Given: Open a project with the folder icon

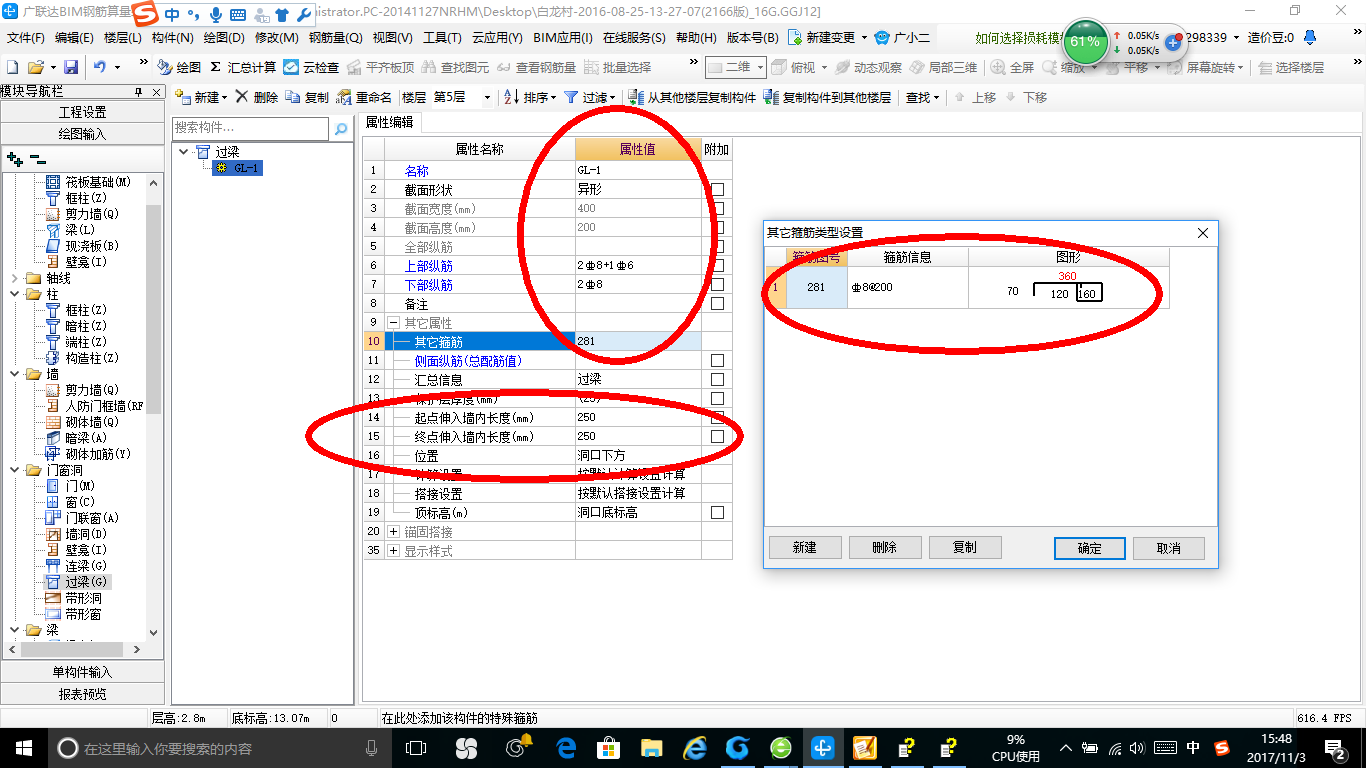Looking at the screenshot, I should tap(35, 67).
